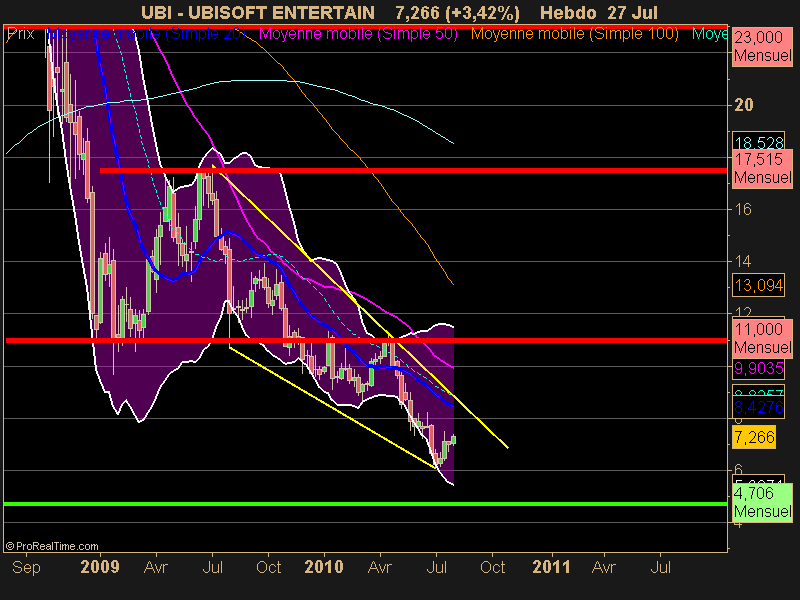
Task: Click the 8,4276 blue moving average value
Action: (759, 407)
